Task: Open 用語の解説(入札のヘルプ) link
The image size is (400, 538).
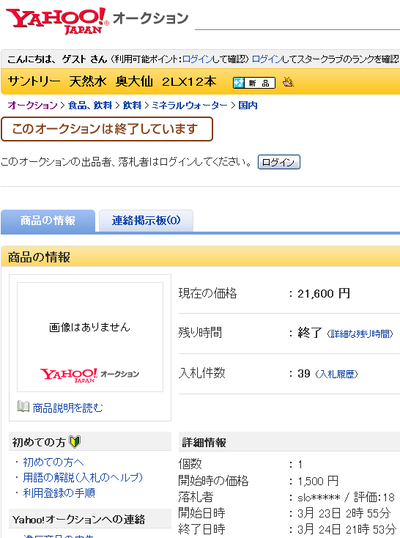Action: click(x=83, y=478)
